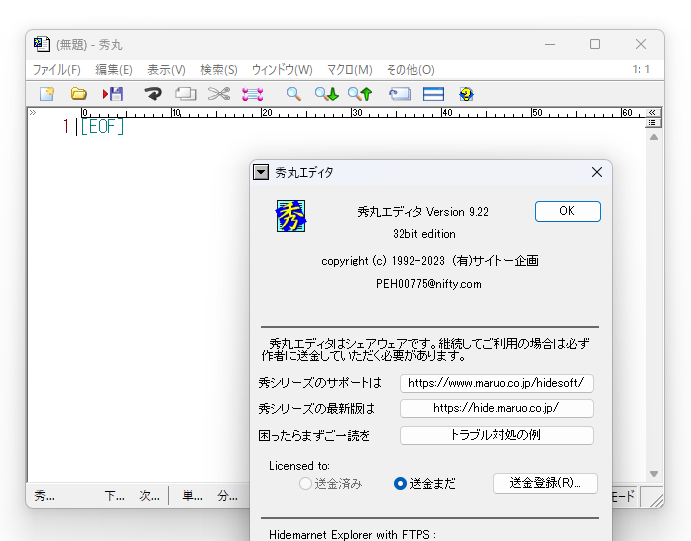Click the right ruler double-chevron button

tap(652, 112)
